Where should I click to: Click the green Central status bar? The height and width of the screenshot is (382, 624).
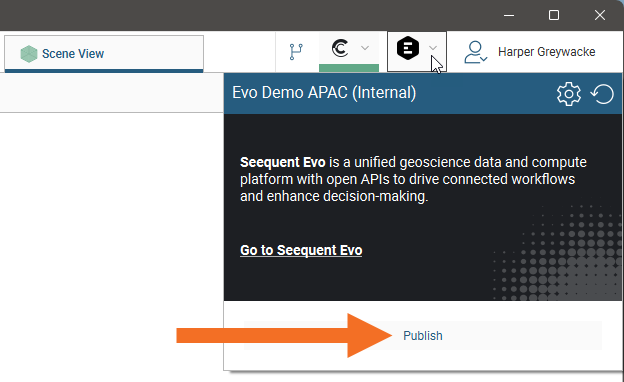pyautogui.click(x=349, y=68)
